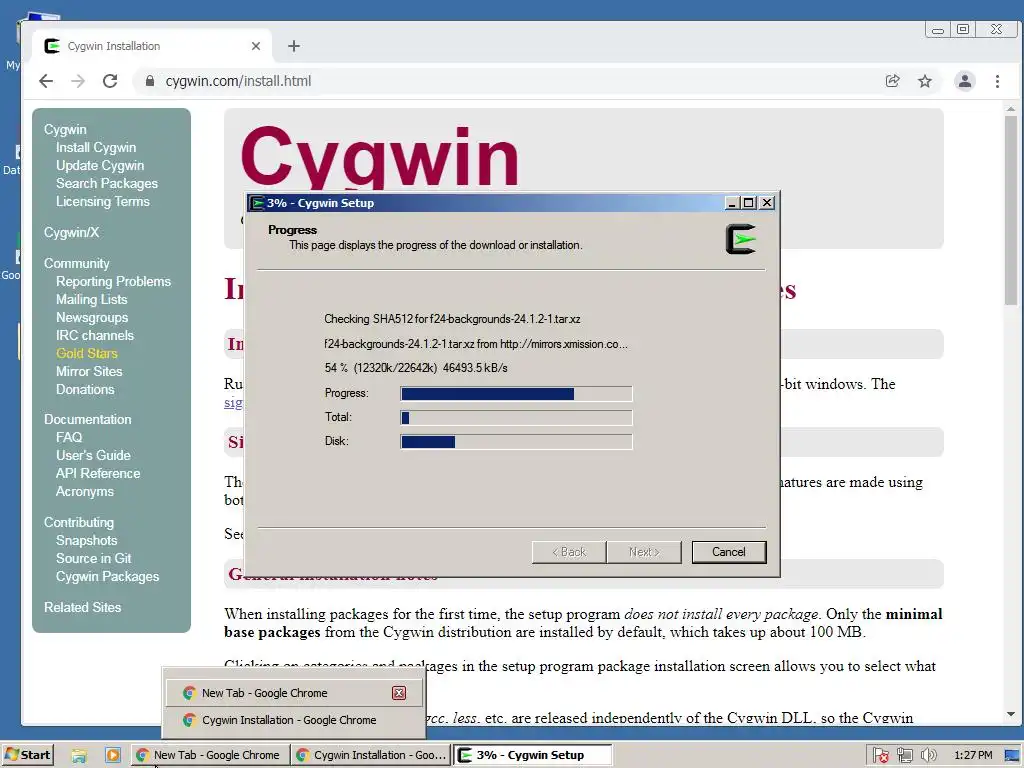1024x768 pixels.
Task: Select Cygwin Installation - Google Chrome preview
Action: click(294, 720)
